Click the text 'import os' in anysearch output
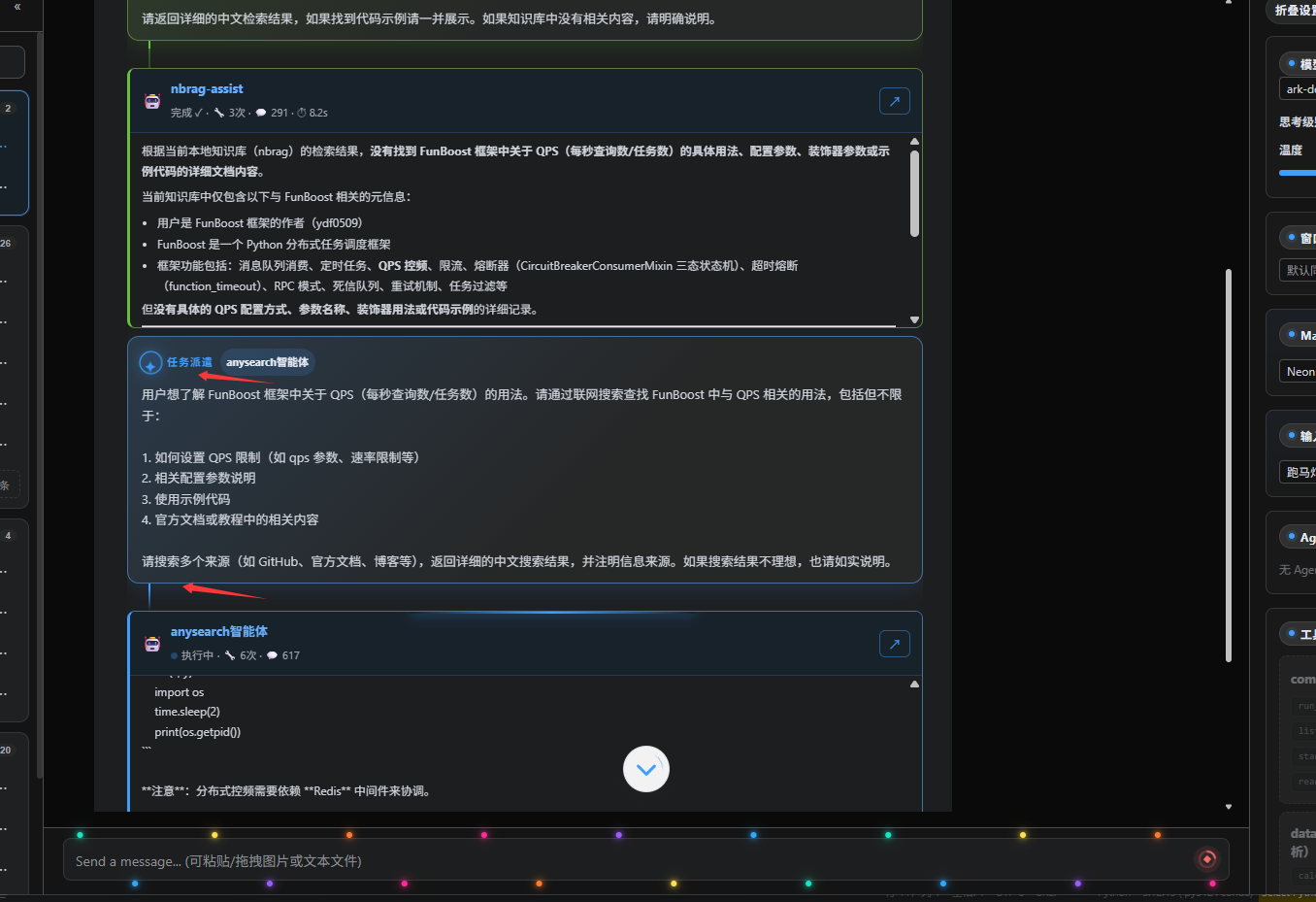The image size is (1316, 902). coord(179,692)
